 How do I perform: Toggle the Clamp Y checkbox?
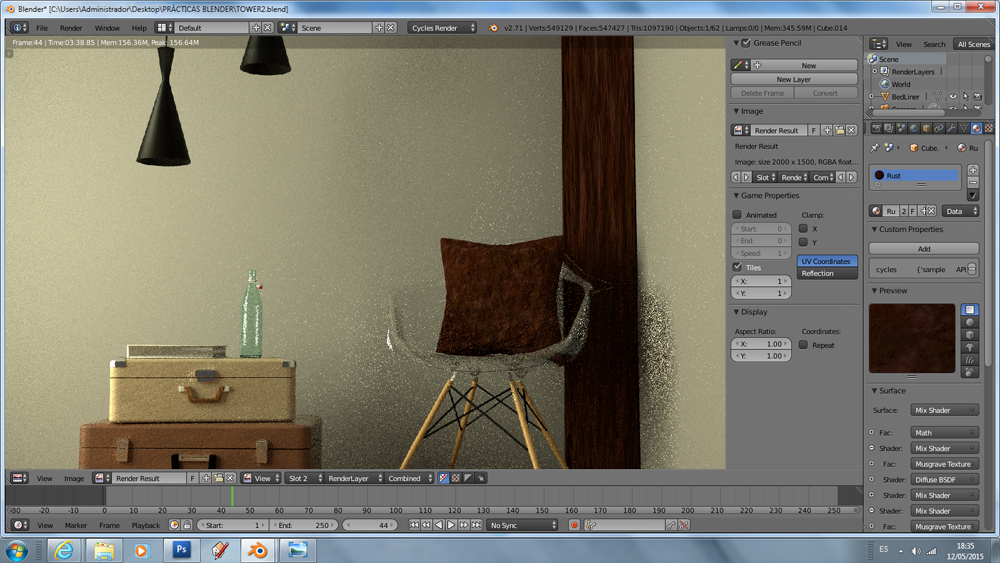click(x=804, y=242)
